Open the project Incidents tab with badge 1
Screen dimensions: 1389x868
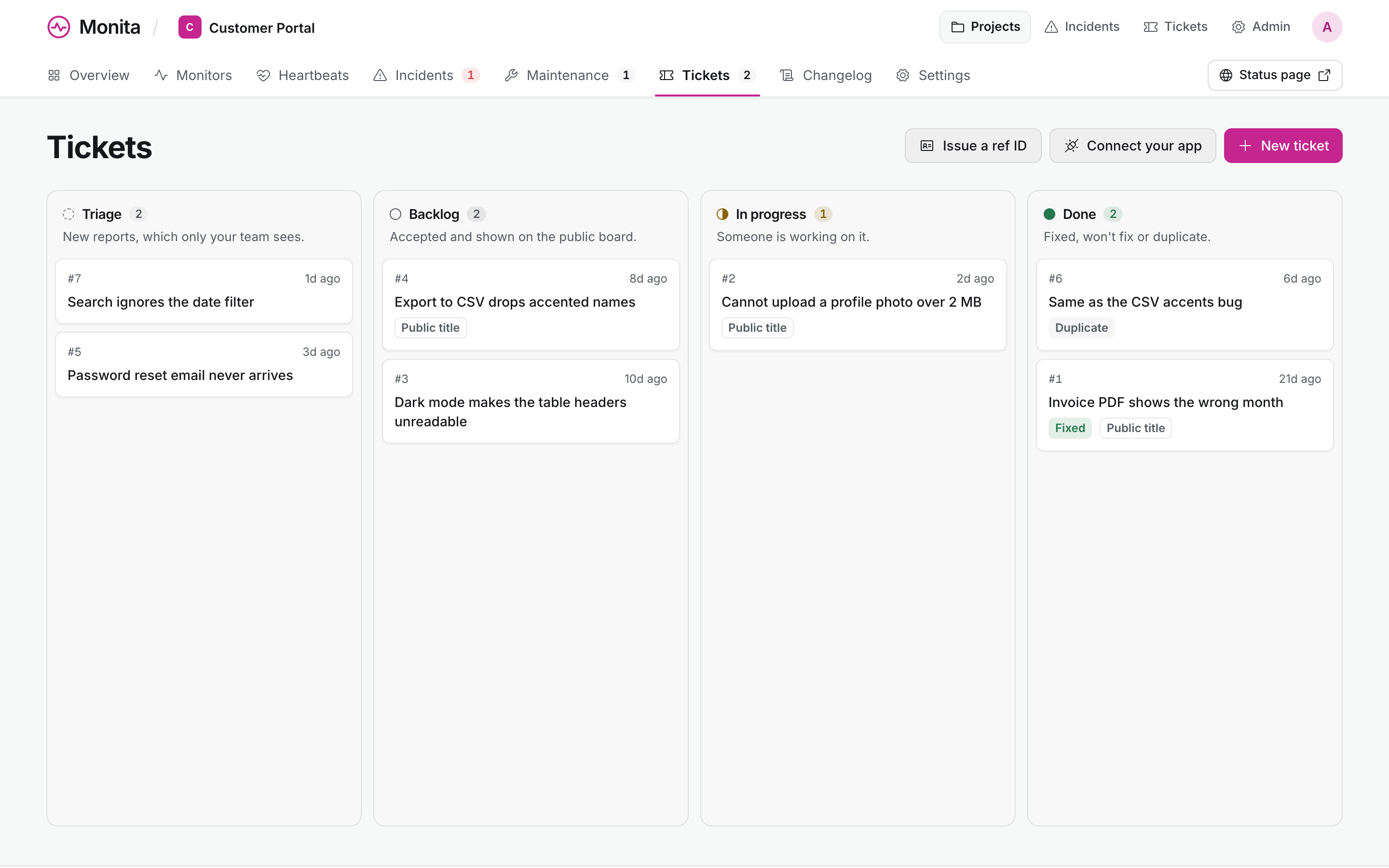pos(426,75)
